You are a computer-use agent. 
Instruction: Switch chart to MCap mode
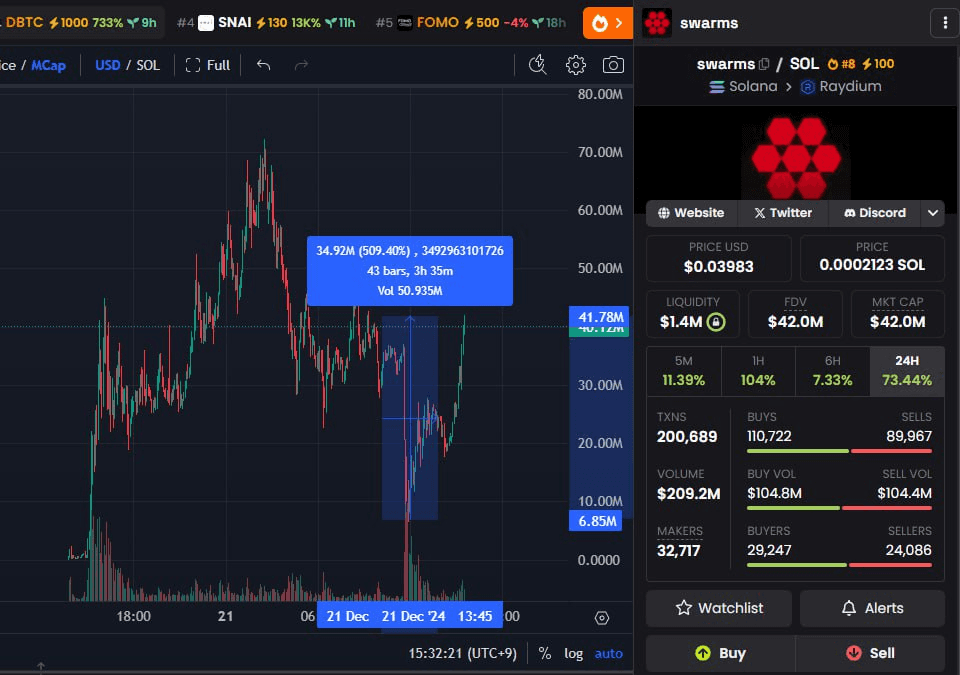click(x=48, y=65)
